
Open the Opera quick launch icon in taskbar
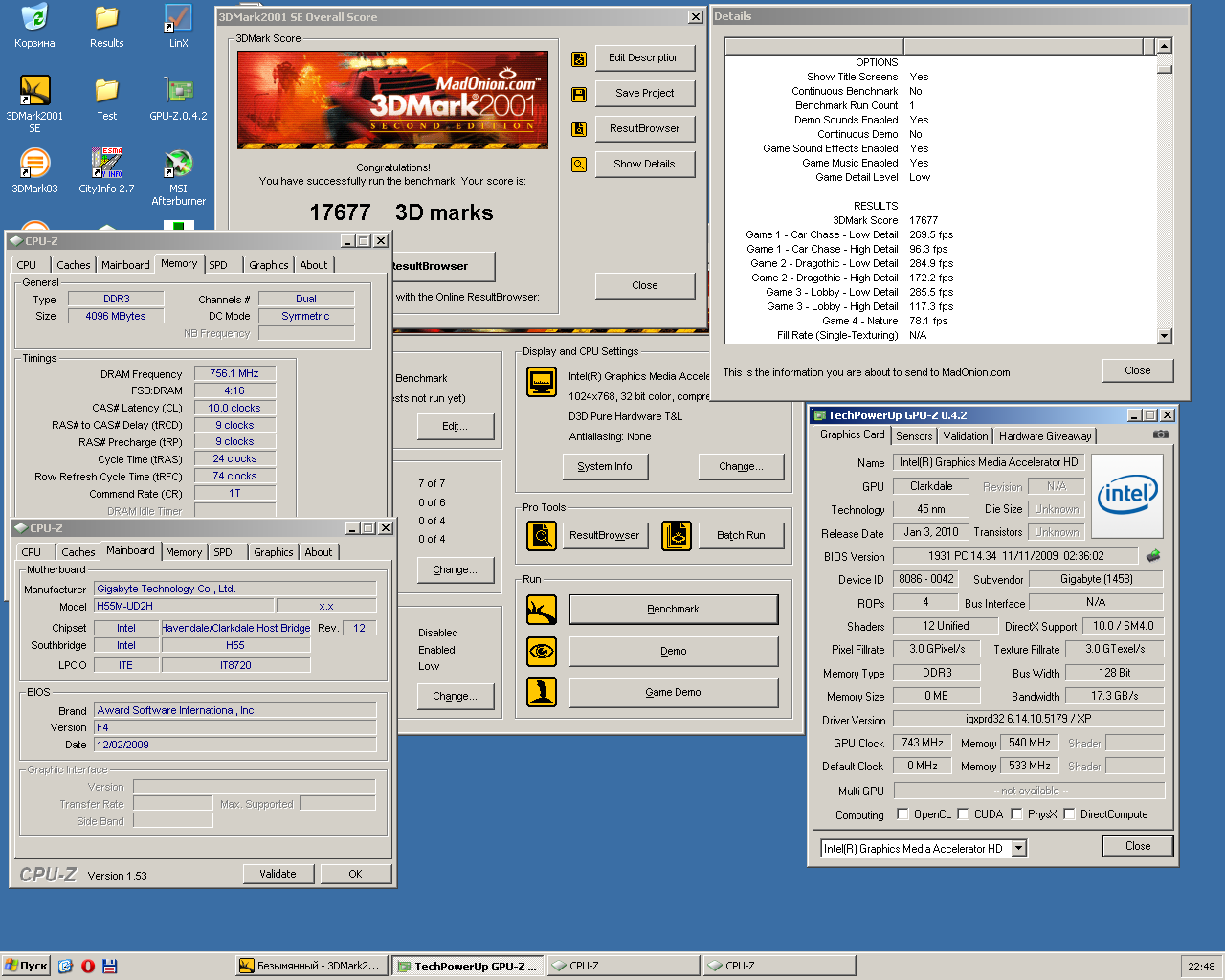point(88,966)
